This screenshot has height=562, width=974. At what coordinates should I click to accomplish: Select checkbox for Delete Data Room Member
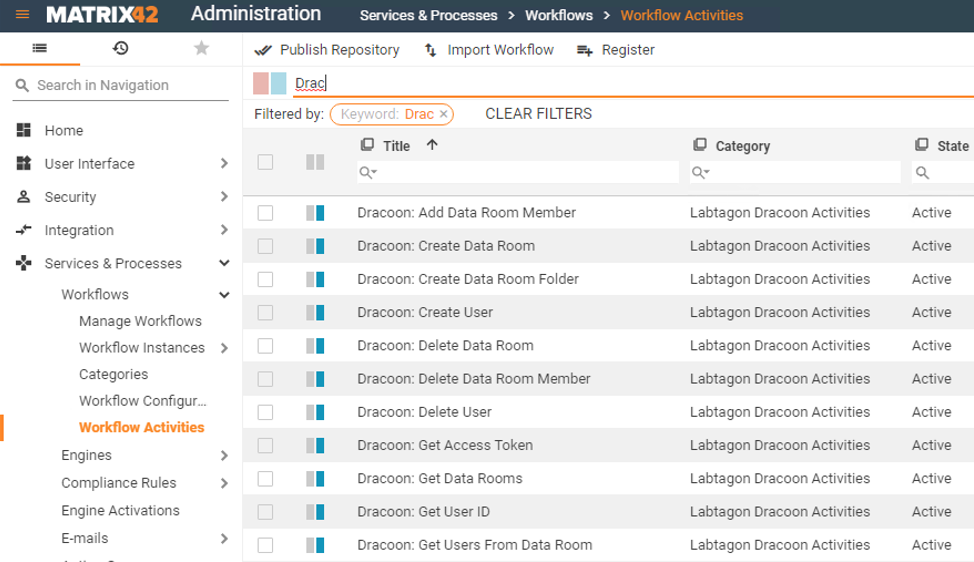point(265,379)
